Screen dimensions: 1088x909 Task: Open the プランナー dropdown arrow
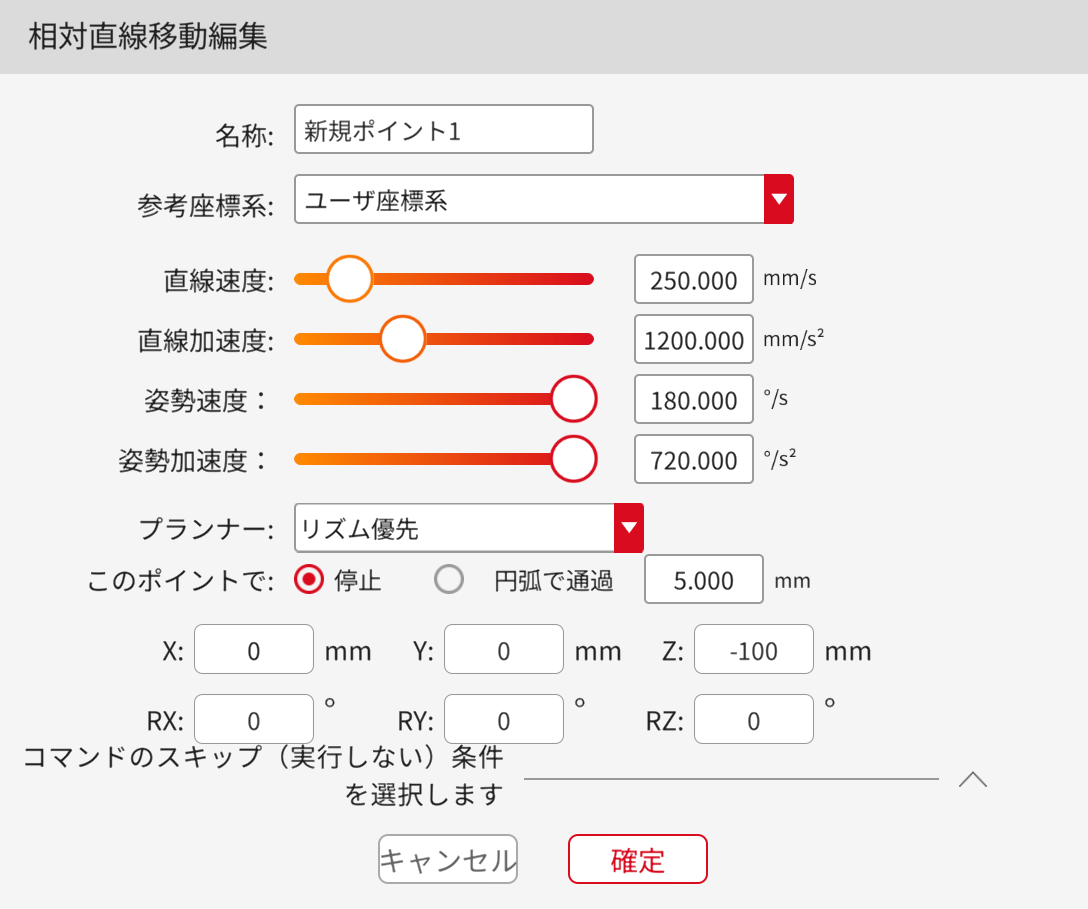coord(628,528)
